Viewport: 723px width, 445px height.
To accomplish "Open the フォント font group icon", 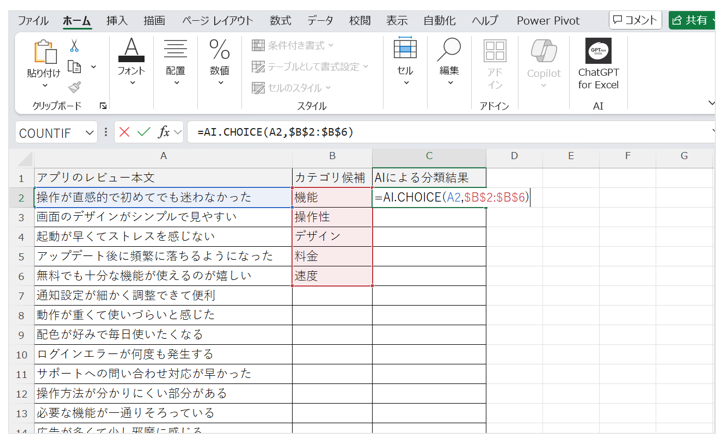I will (x=131, y=50).
